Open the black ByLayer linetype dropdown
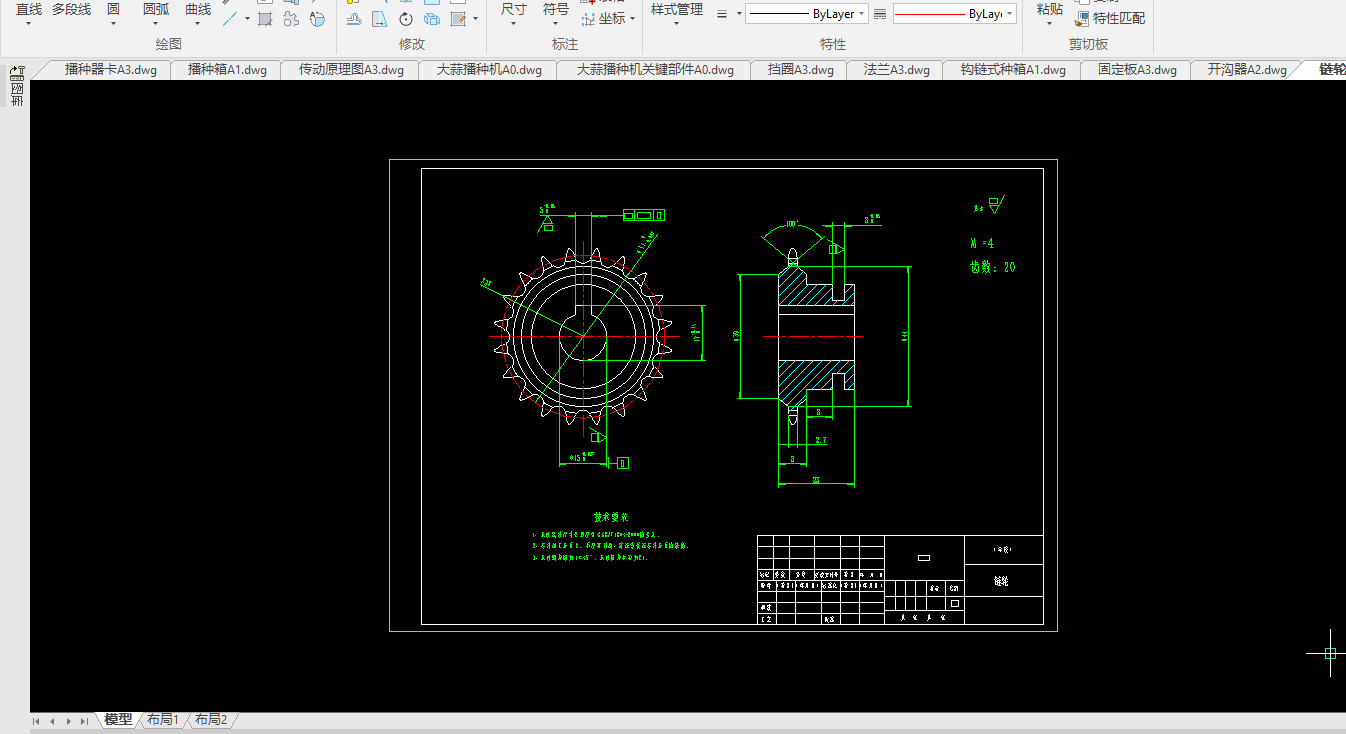Image resolution: width=1346 pixels, height=734 pixels. click(805, 14)
